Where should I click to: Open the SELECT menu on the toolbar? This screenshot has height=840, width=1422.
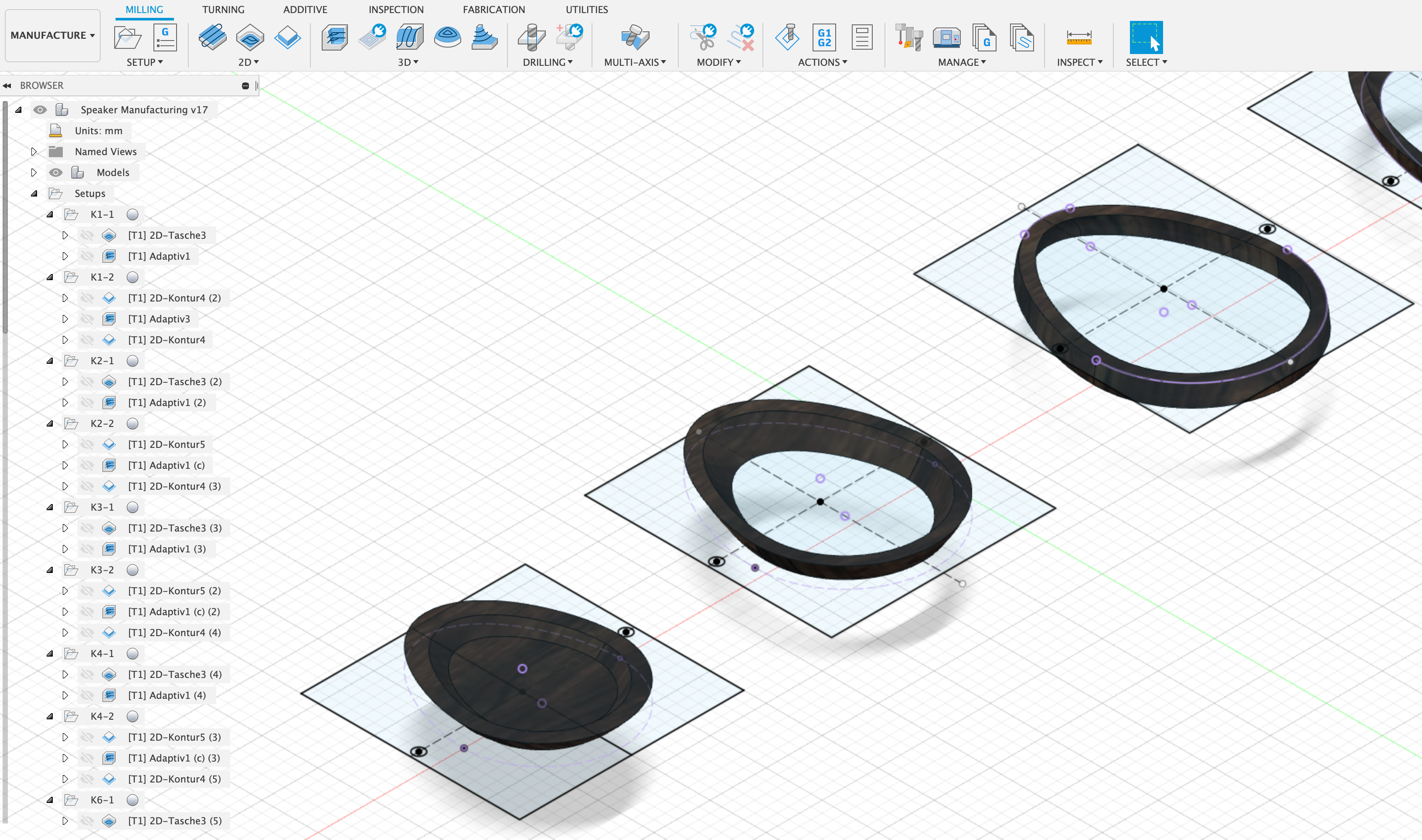coord(1146,62)
